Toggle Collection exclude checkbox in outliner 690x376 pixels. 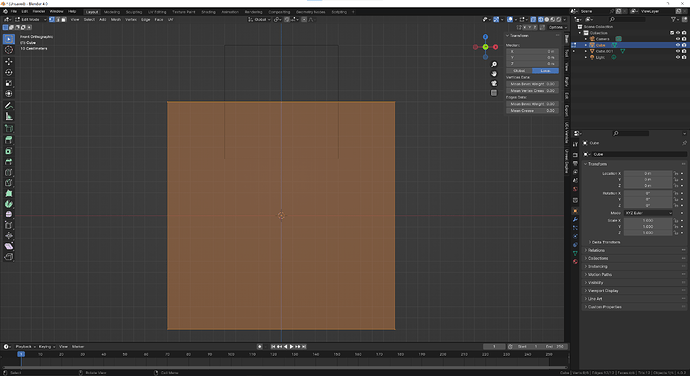[672, 33]
